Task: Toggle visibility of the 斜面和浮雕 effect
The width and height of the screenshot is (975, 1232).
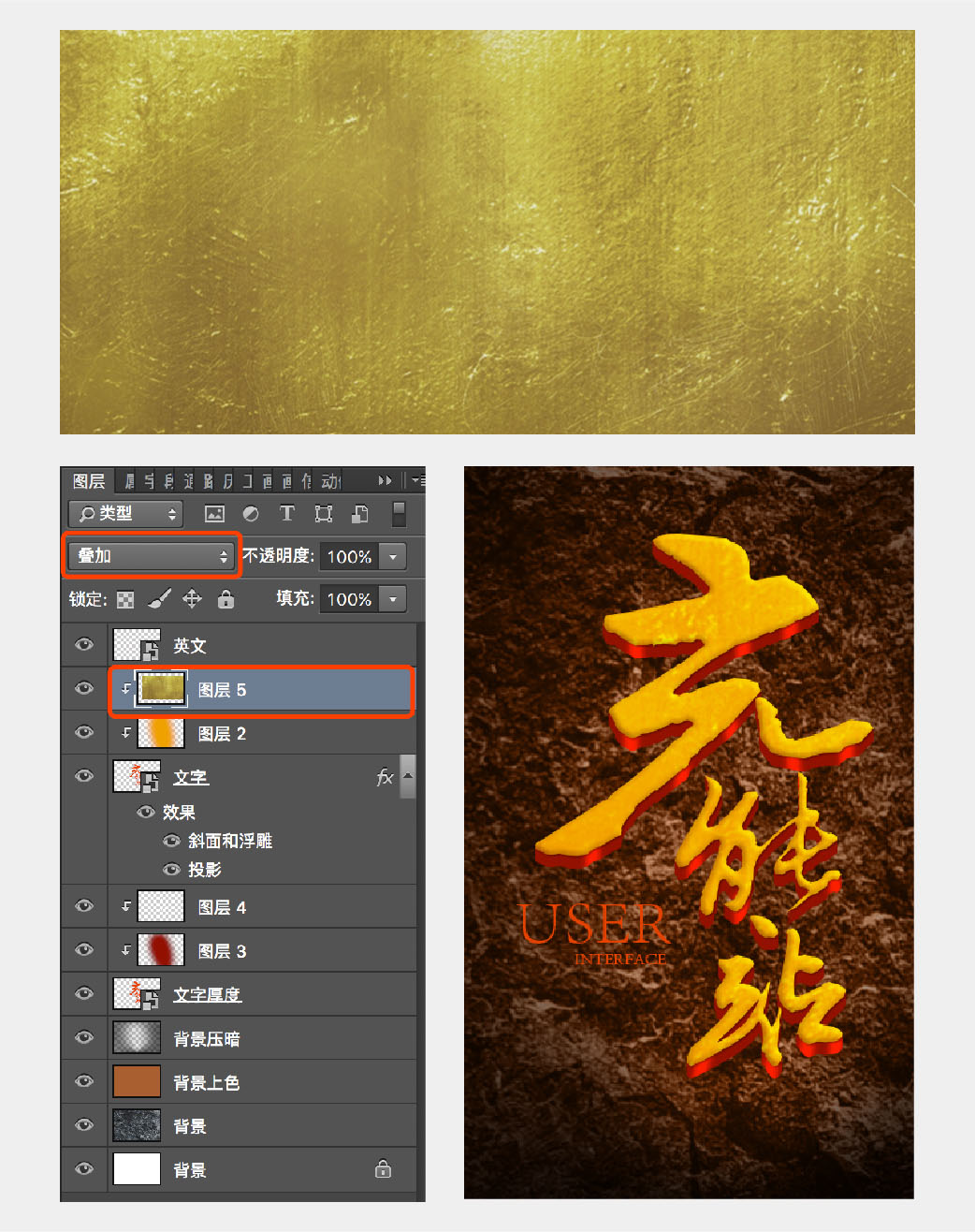Action: pyautogui.click(x=171, y=841)
